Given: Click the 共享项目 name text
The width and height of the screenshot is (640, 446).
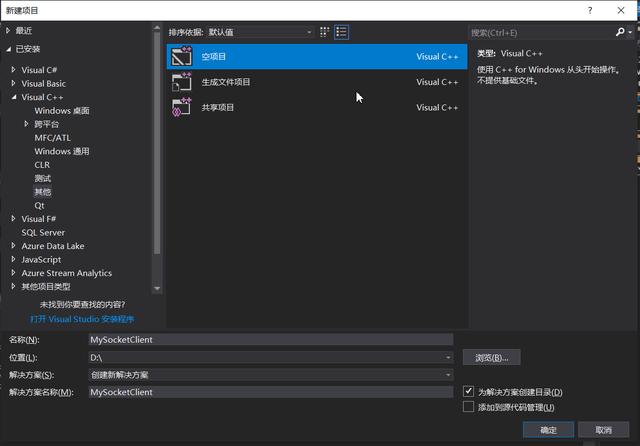Looking at the screenshot, I should click(218, 107).
